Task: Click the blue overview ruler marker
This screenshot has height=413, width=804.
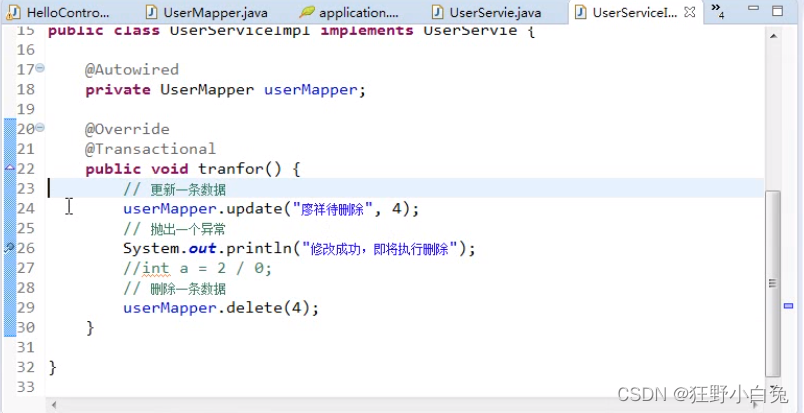Action: click(x=789, y=306)
